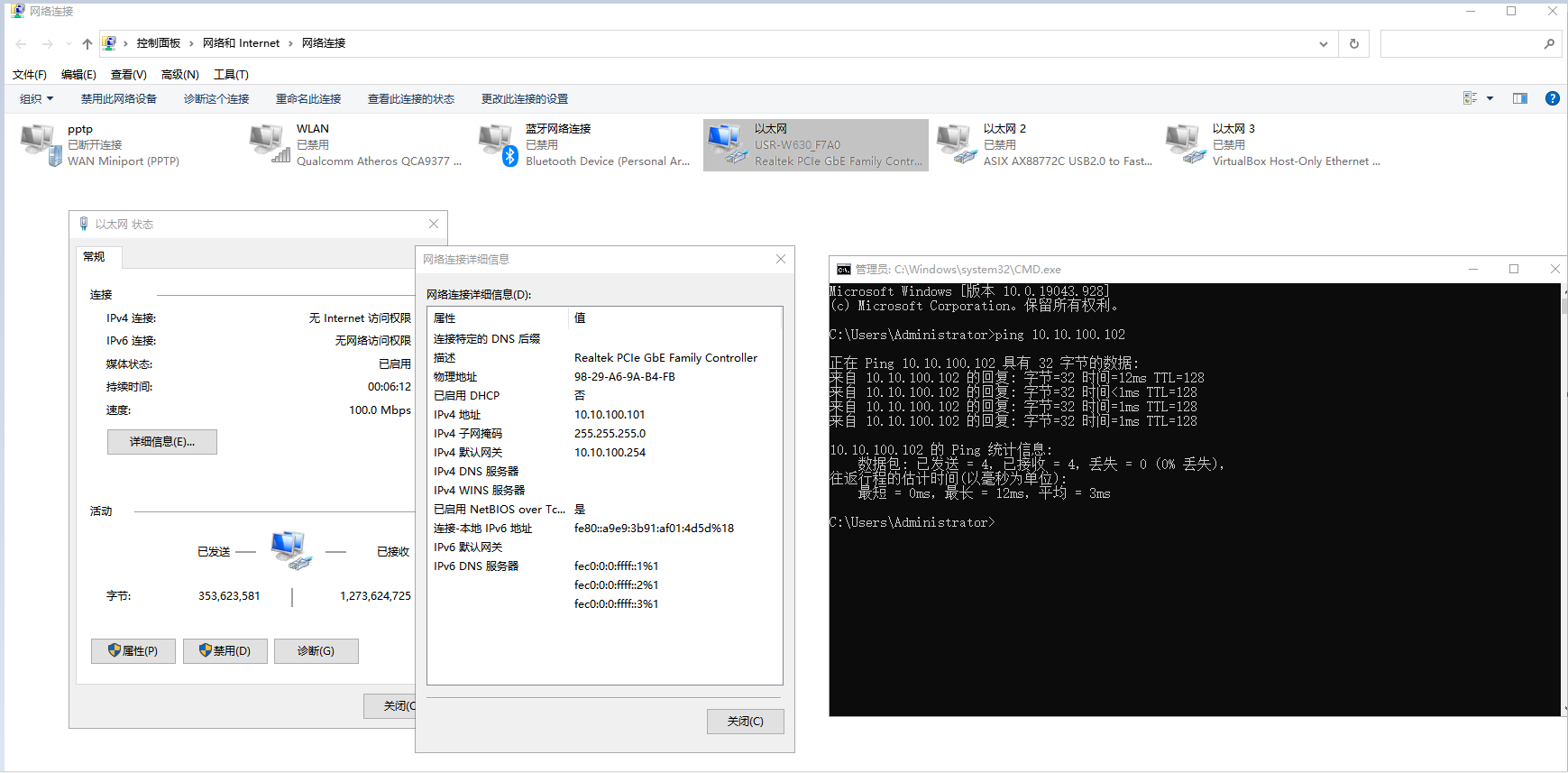Click 禁用此网络设备 in the toolbar
The width and height of the screenshot is (1568, 773).
point(118,98)
